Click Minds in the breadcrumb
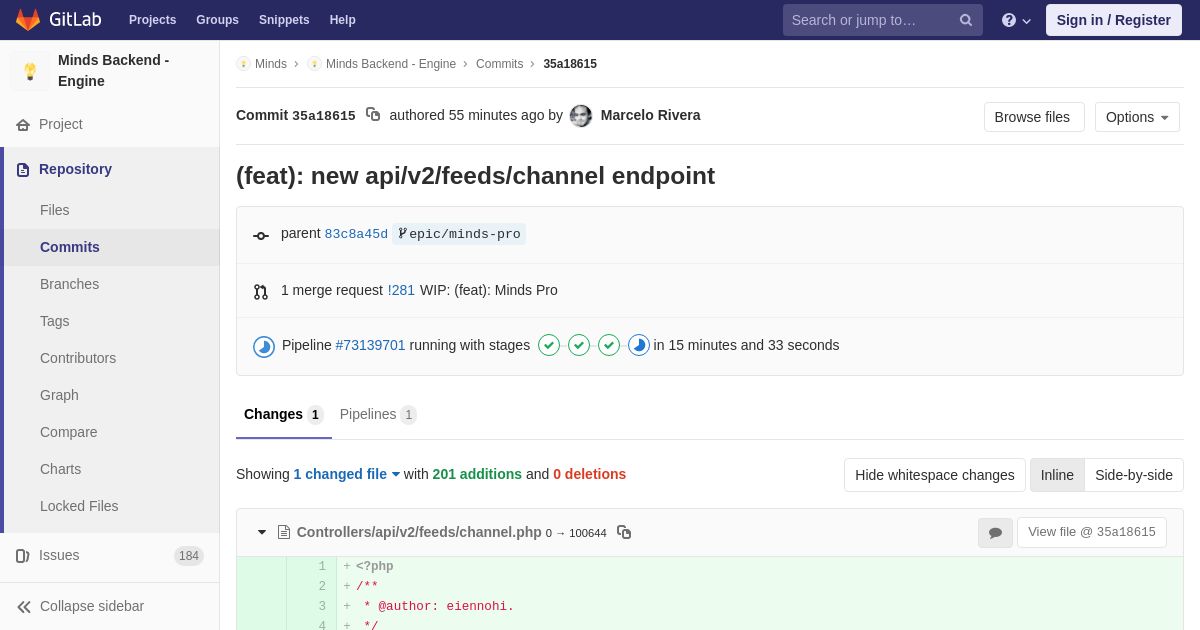 coord(271,64)
